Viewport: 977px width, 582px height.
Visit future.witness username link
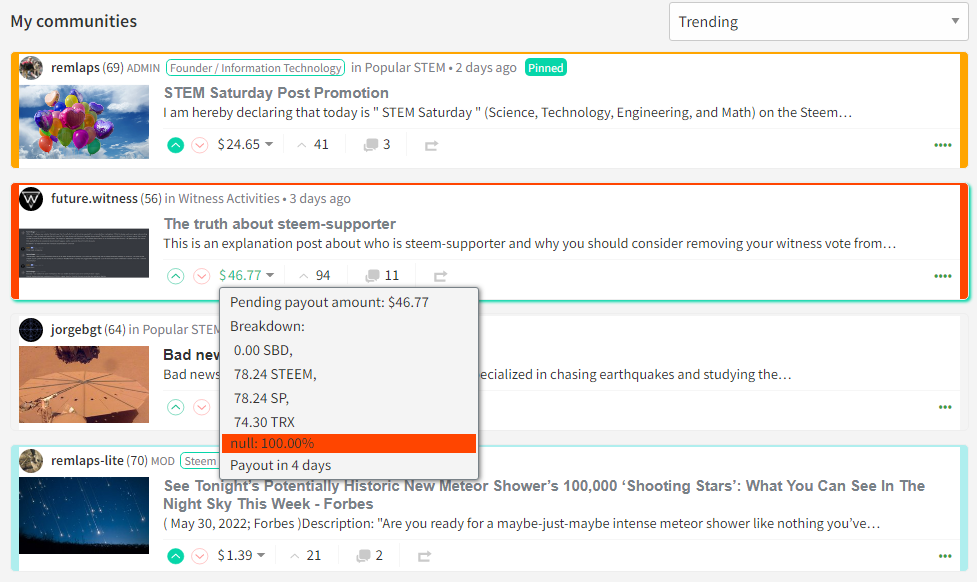coord(94,198)
